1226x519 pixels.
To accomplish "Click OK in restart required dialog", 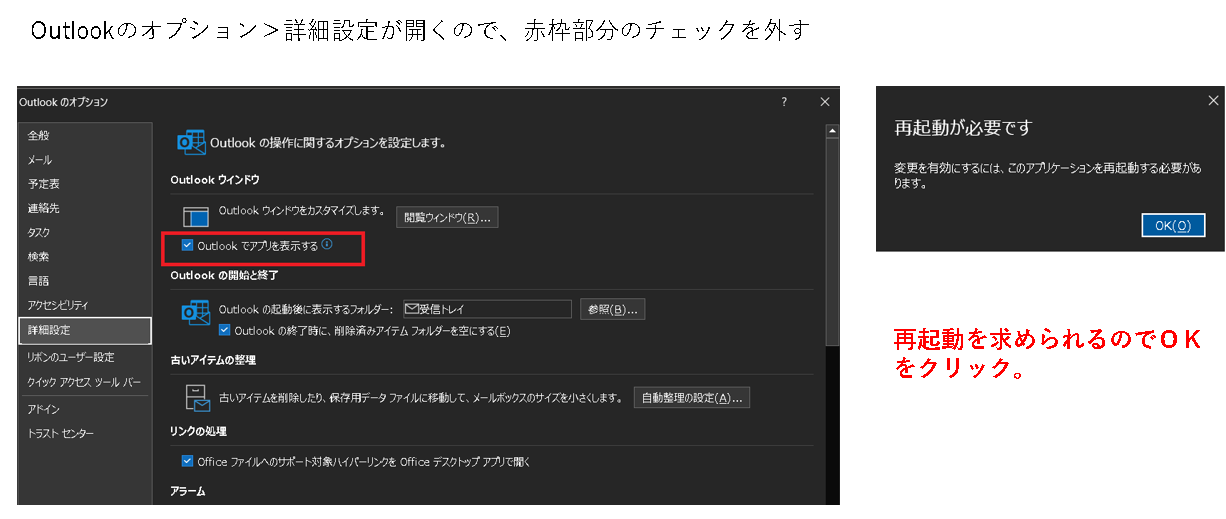I will tap(1173, 225).
